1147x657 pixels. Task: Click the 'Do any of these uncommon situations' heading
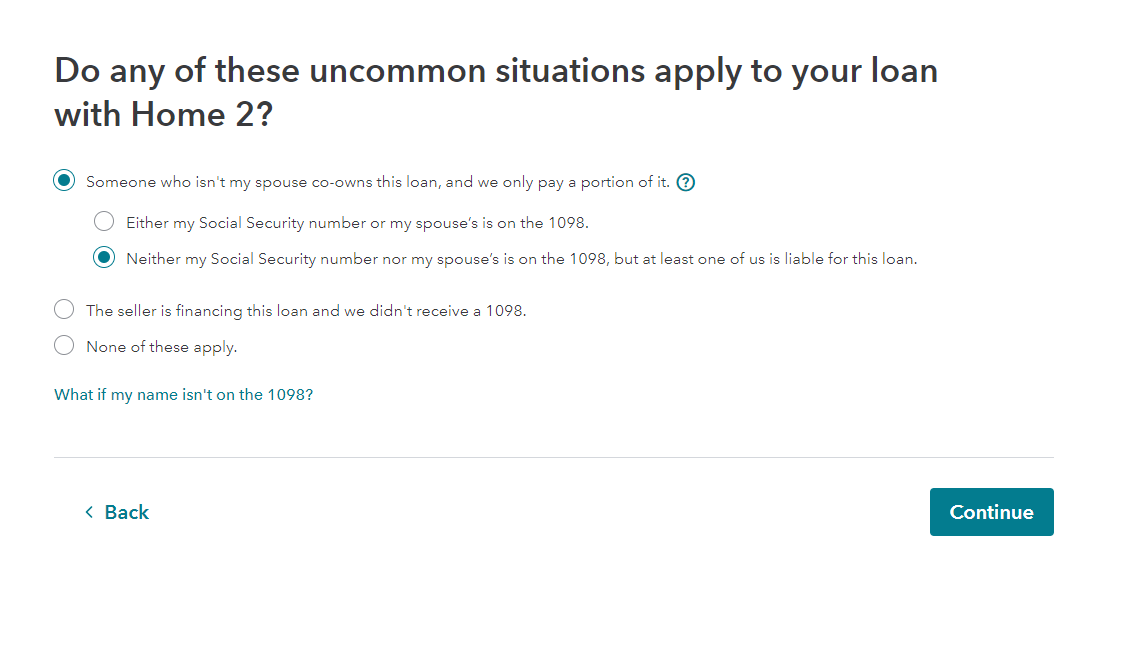pyautogui.click(x=495, y=71)
